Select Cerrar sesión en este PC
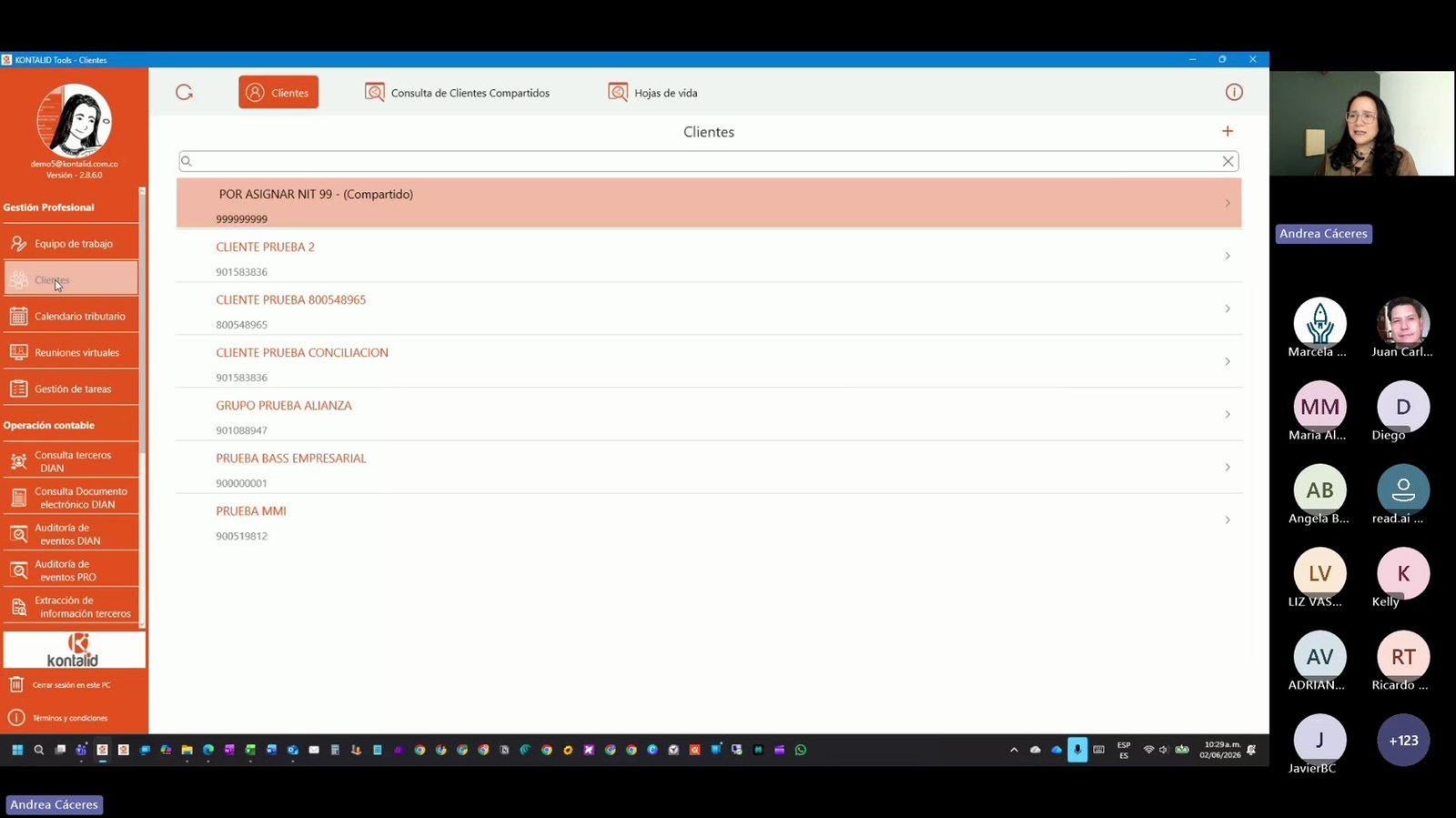This screenshot has height=818, width=1456. [x=60, y=684]
